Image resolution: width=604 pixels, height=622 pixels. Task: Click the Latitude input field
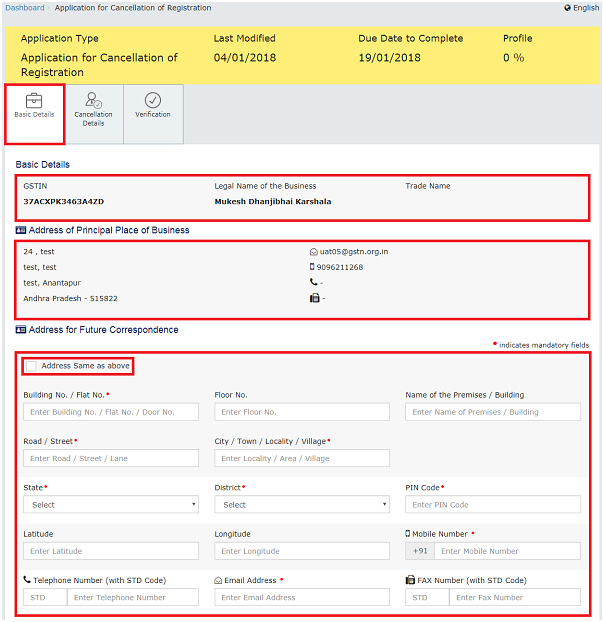(x=111, y=551)
